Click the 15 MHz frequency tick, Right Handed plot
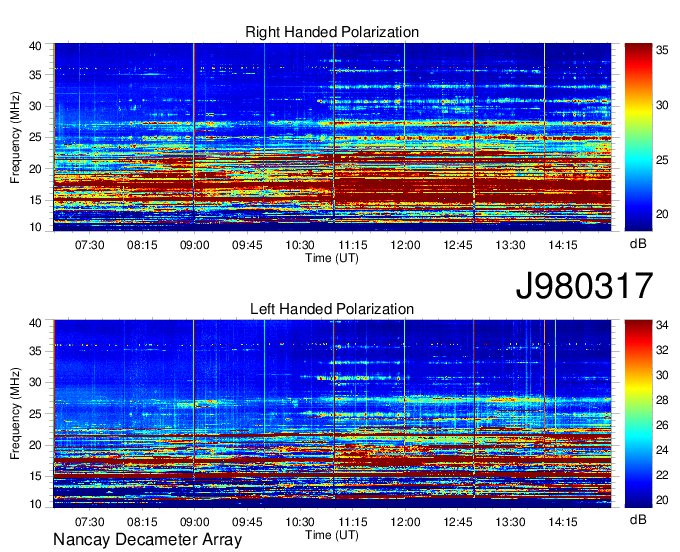 coord(35,200)
